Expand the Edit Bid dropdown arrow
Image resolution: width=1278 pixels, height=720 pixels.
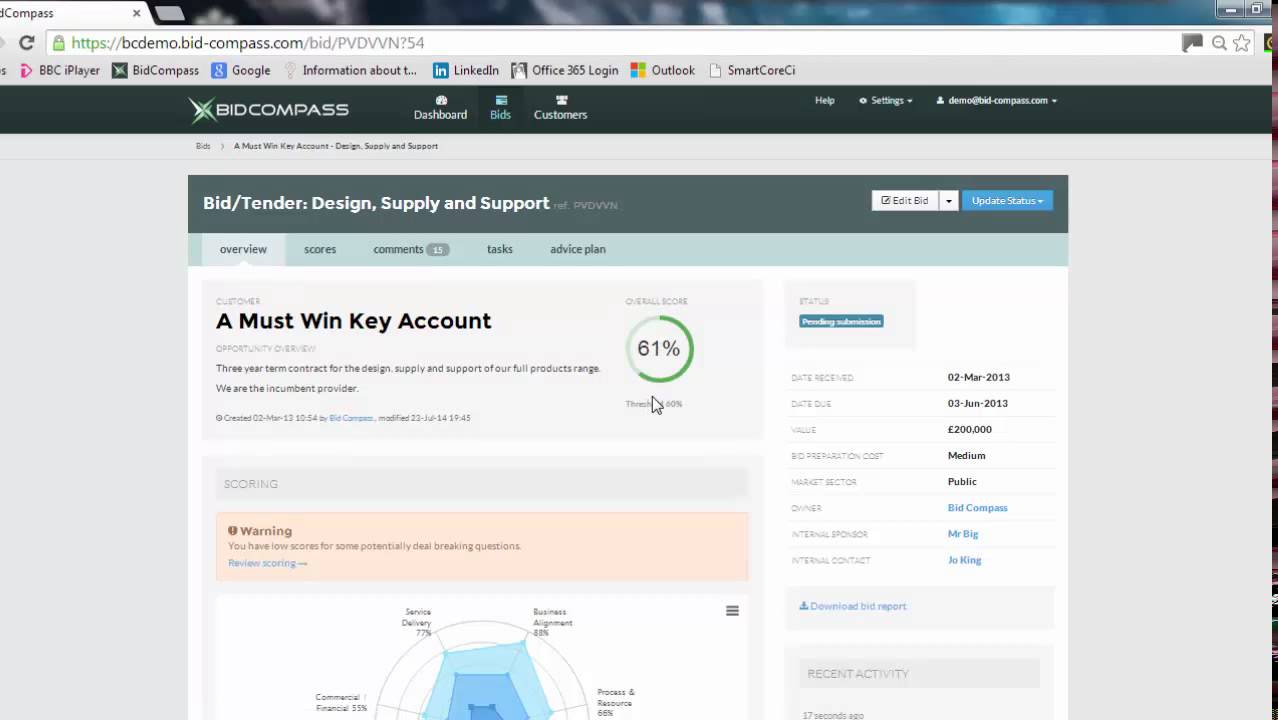(949, 200)
